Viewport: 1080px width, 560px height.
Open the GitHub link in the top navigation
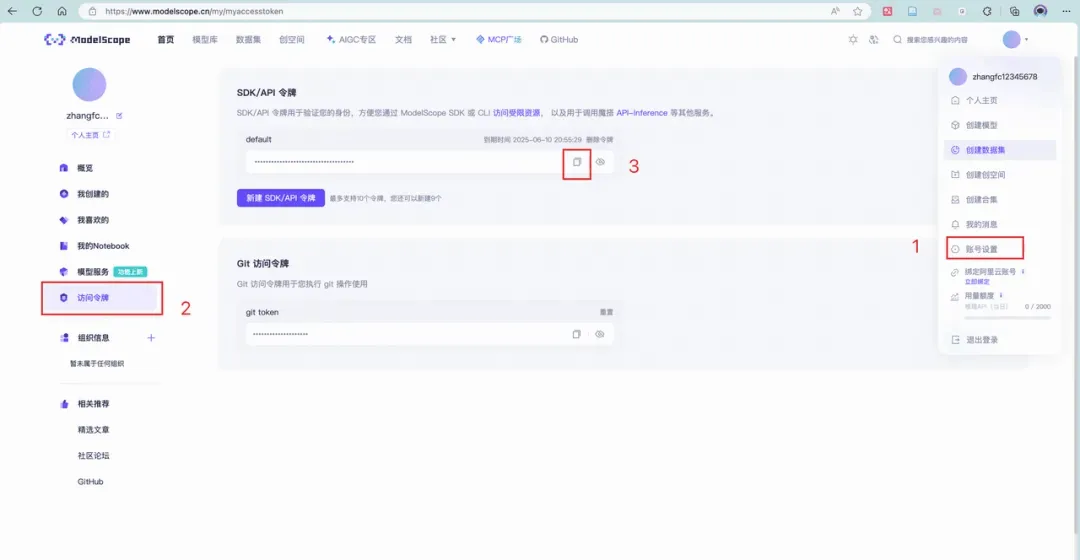click(x=559, y=40)
